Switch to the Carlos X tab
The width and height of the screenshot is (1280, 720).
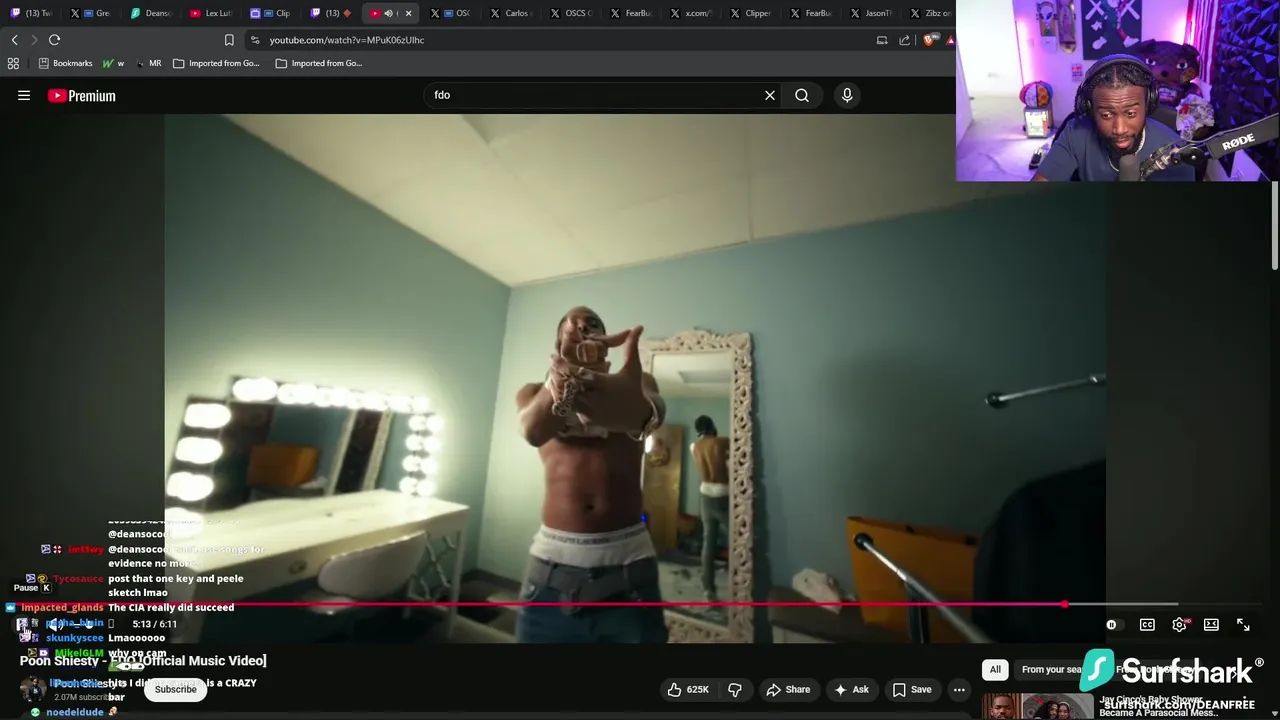point(510,13)
